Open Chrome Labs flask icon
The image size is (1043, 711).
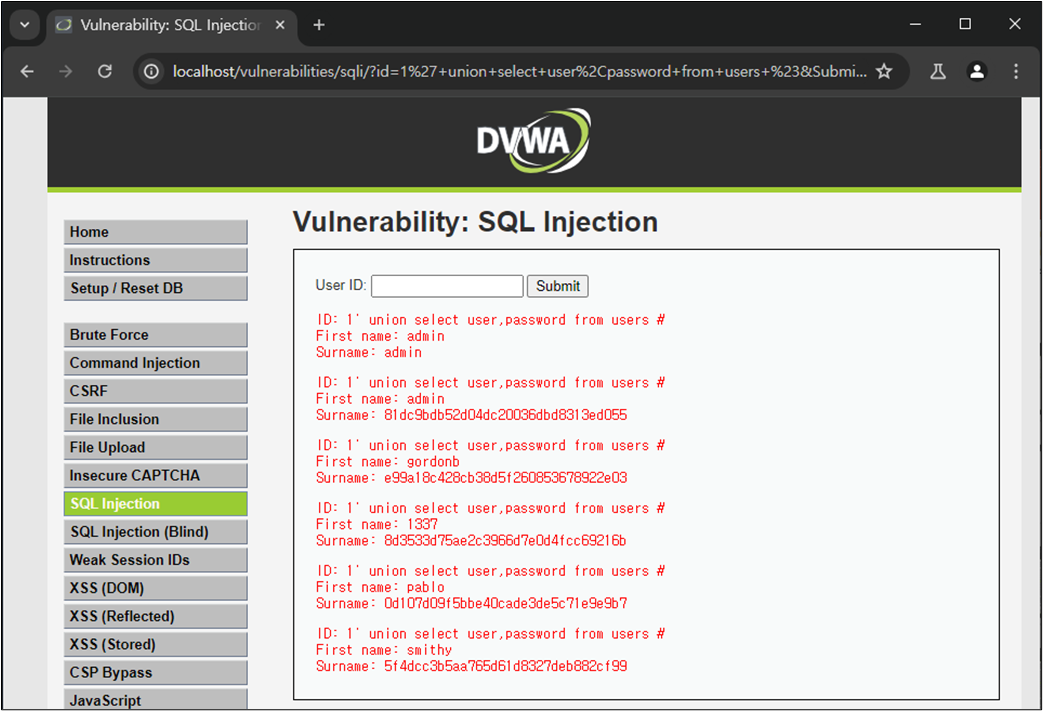coord(938,71)
